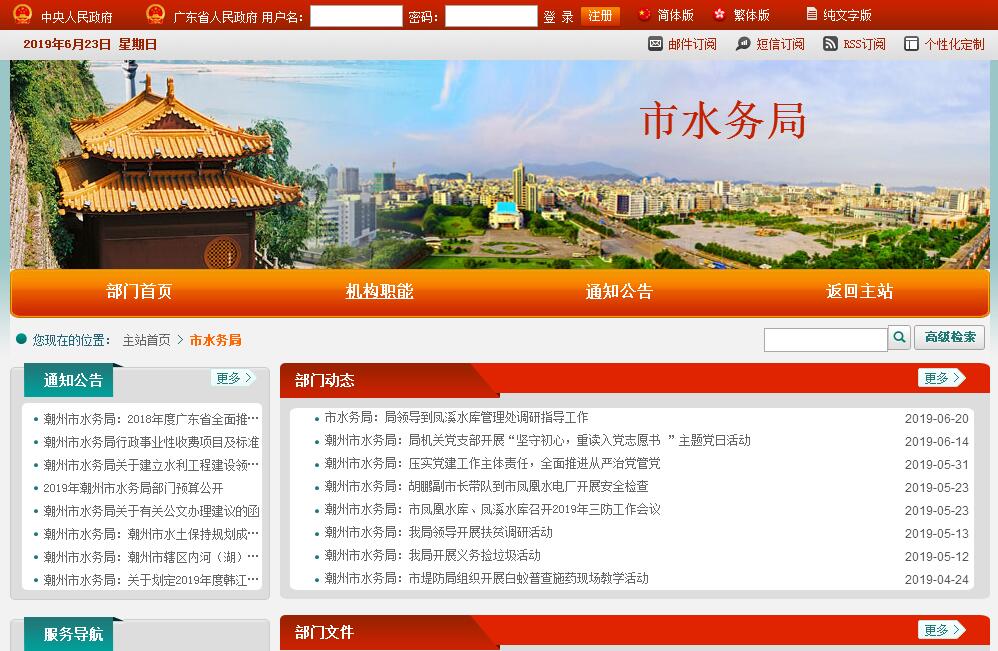This screenshot has width=998, height=651.
Task: Select the 返回主站 navigation item
Action: coord(859,292)
